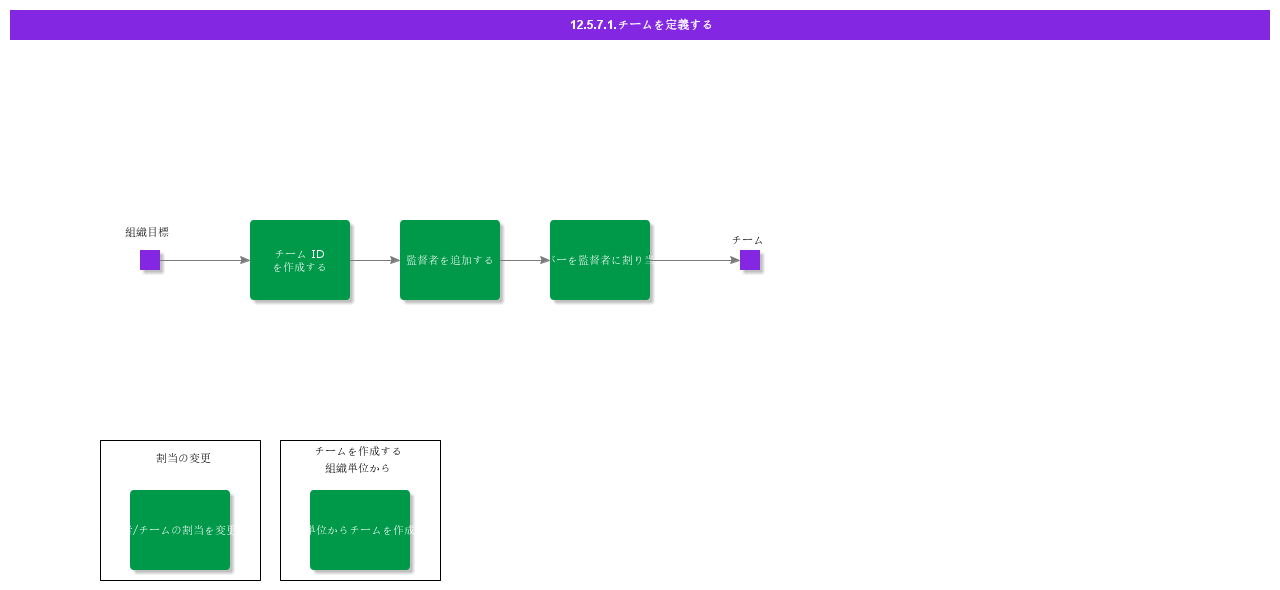This screenshot has height=590, width=1280.
Task: Select the 監督者に割り当 process box
Action: click(600, 260)
